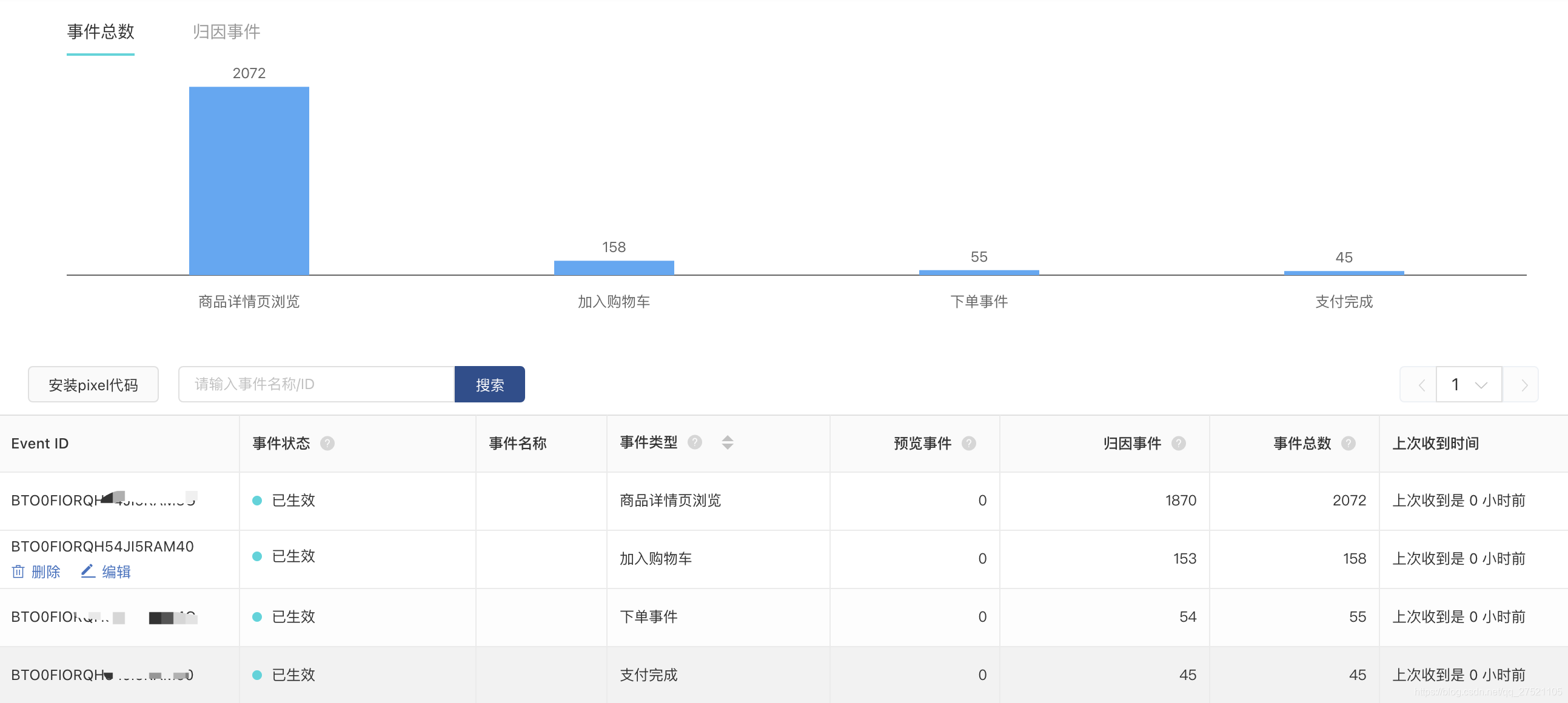Open page number dropdown showing 1

[1469, 385]
